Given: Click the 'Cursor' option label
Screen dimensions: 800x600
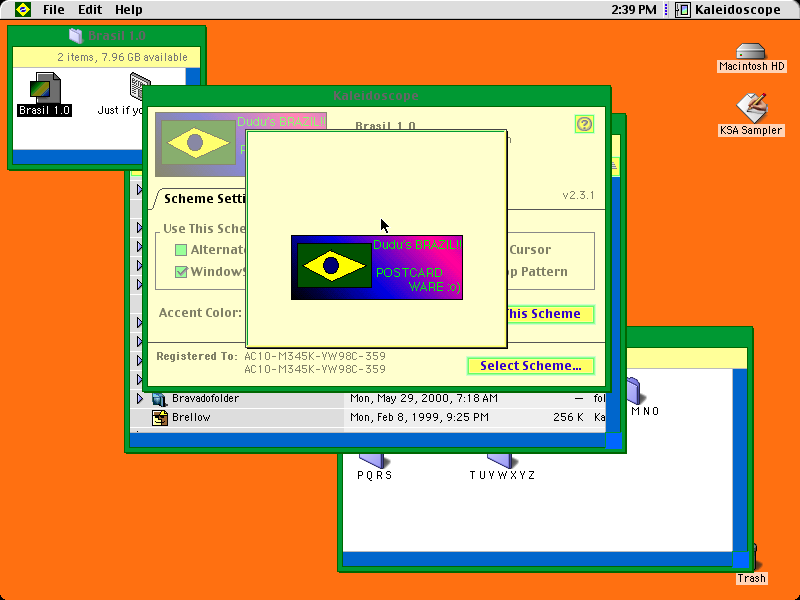Looking at the screenshot, I should 530,249.
